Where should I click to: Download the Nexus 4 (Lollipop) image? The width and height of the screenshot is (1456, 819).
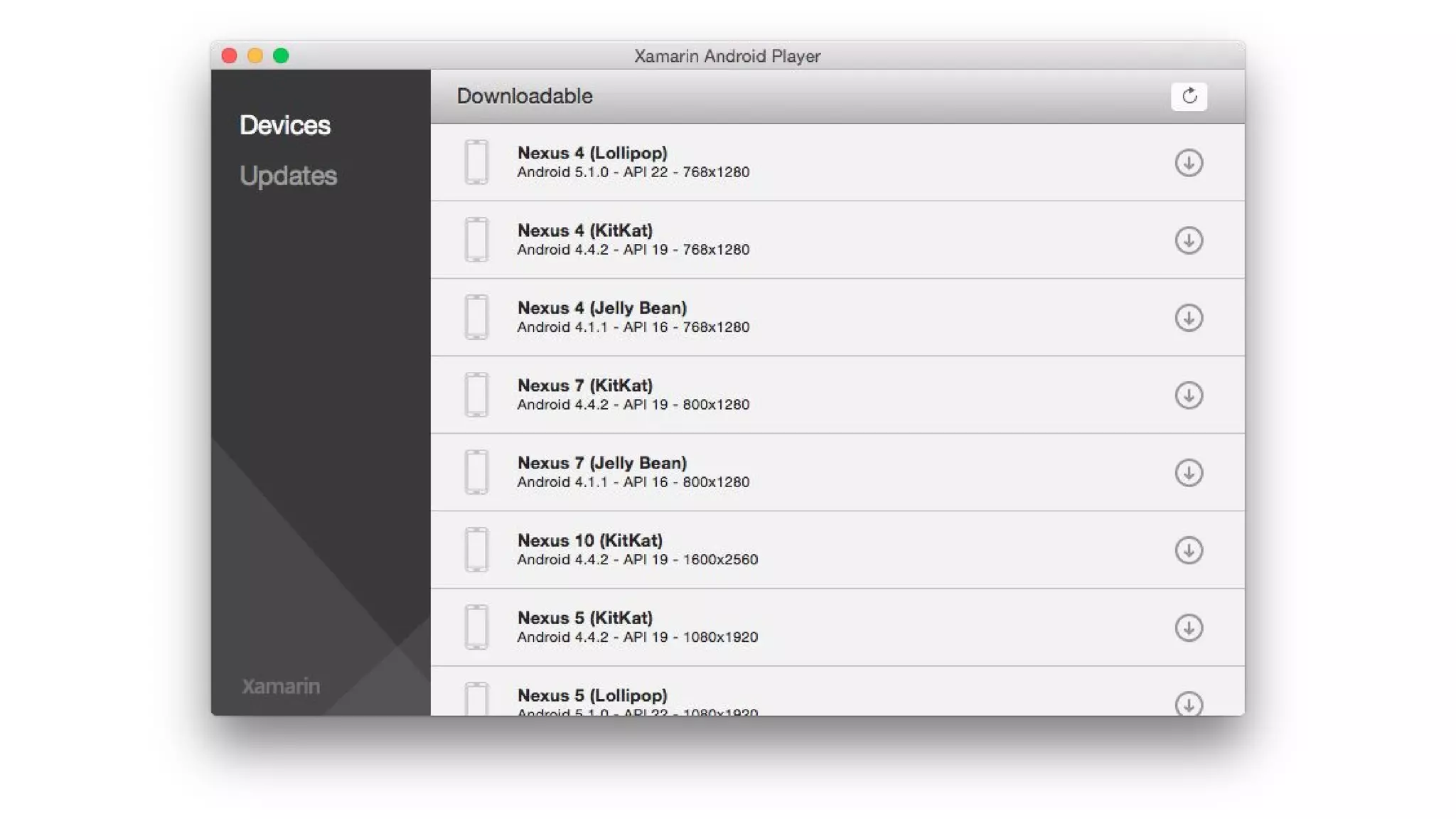(x=1188, y=163)
